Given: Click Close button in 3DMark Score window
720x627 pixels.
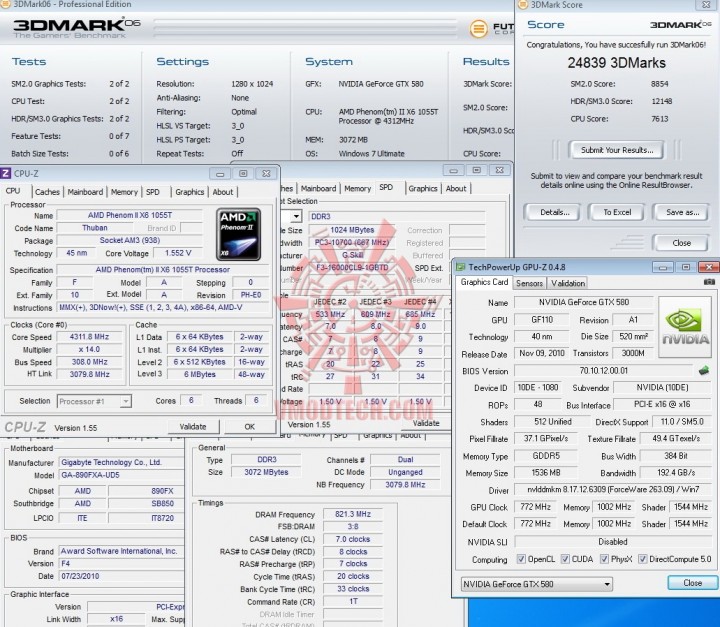Looking at the screenshot, I should coord(681,243).
